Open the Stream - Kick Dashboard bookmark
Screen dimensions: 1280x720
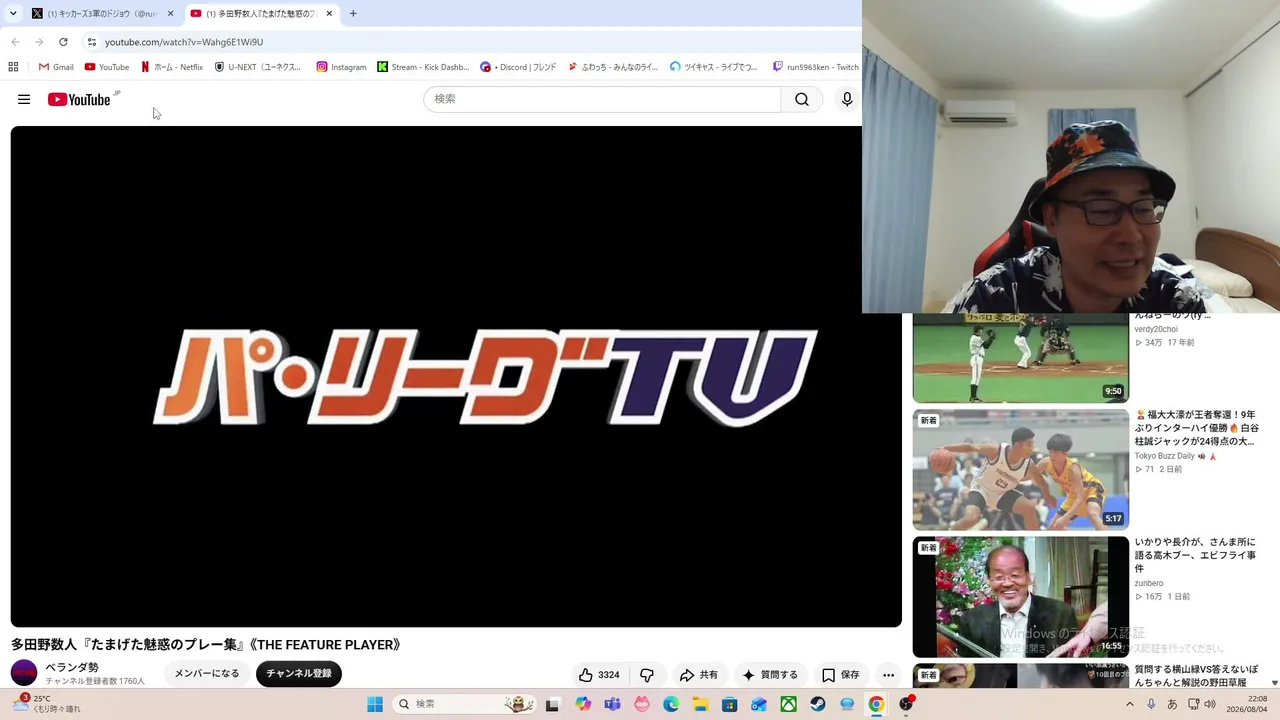click(x=423, y=67)
